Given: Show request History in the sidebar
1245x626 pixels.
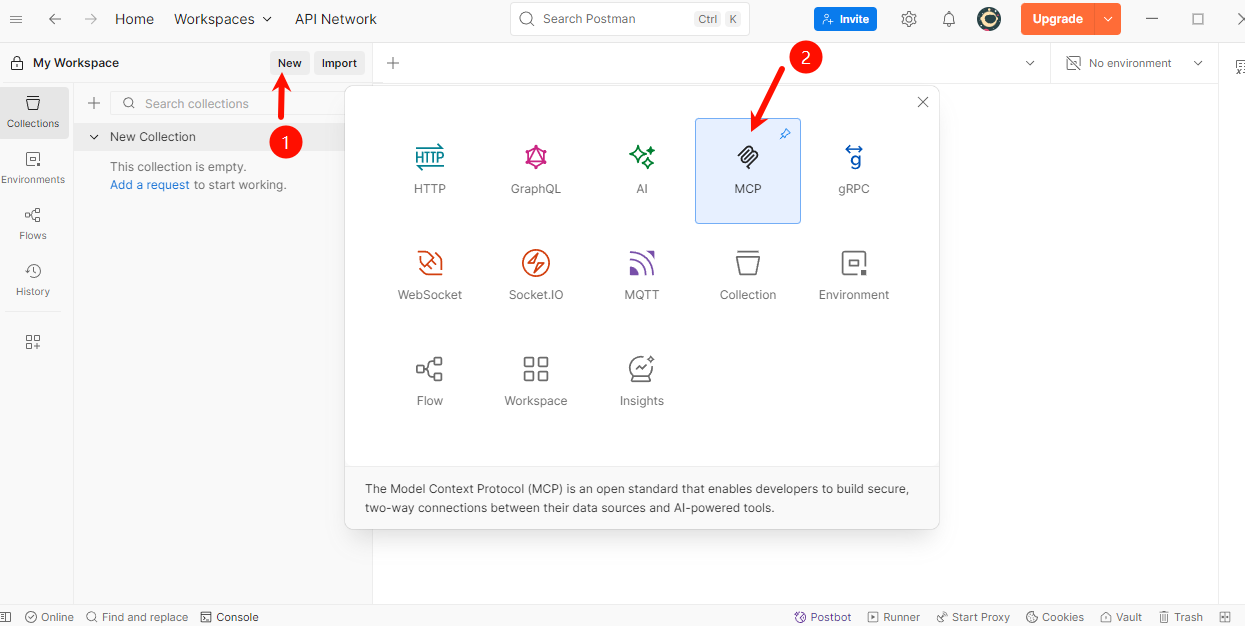Looking at the screenshot, I should click(33, 280).
